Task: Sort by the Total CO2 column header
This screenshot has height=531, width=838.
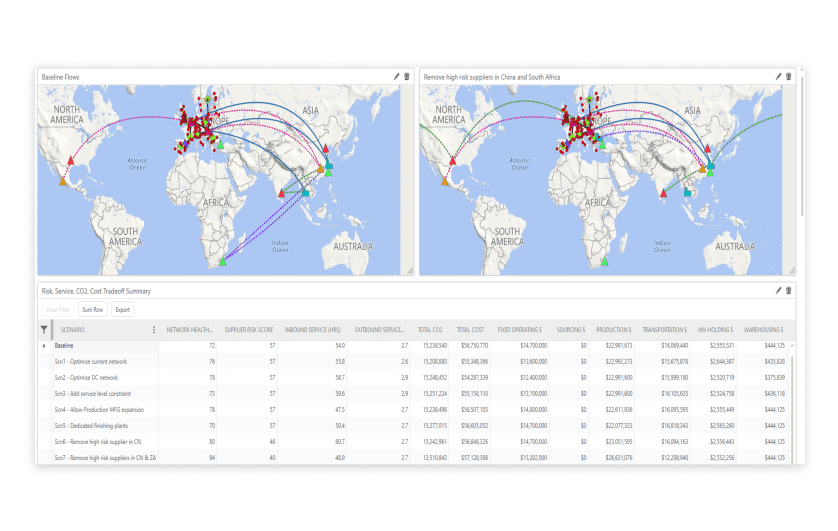Action: point(430,330)
